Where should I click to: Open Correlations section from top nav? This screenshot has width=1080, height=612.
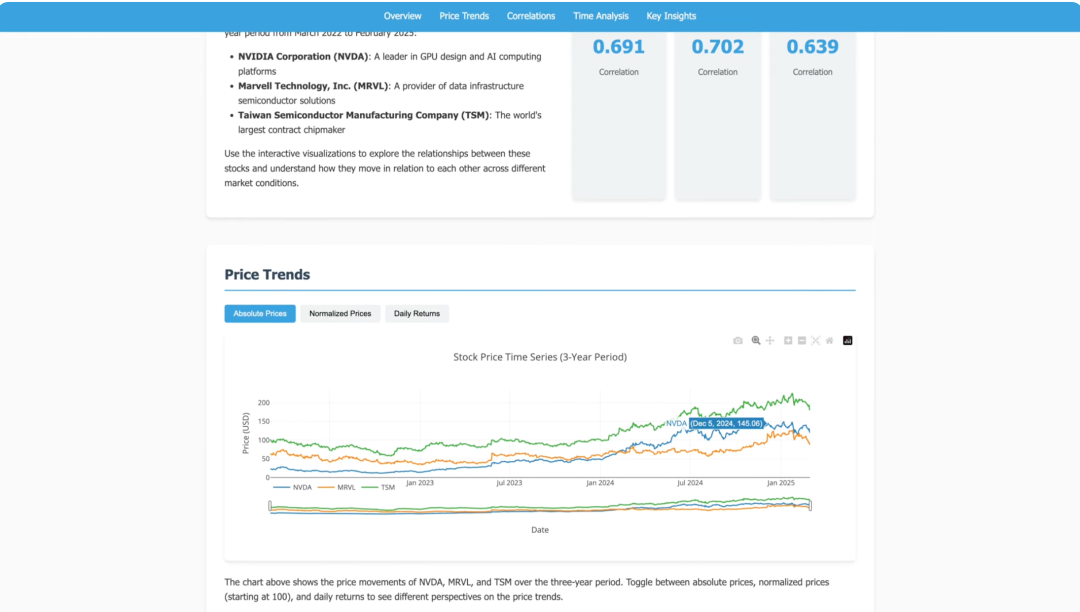pos(530,16)
